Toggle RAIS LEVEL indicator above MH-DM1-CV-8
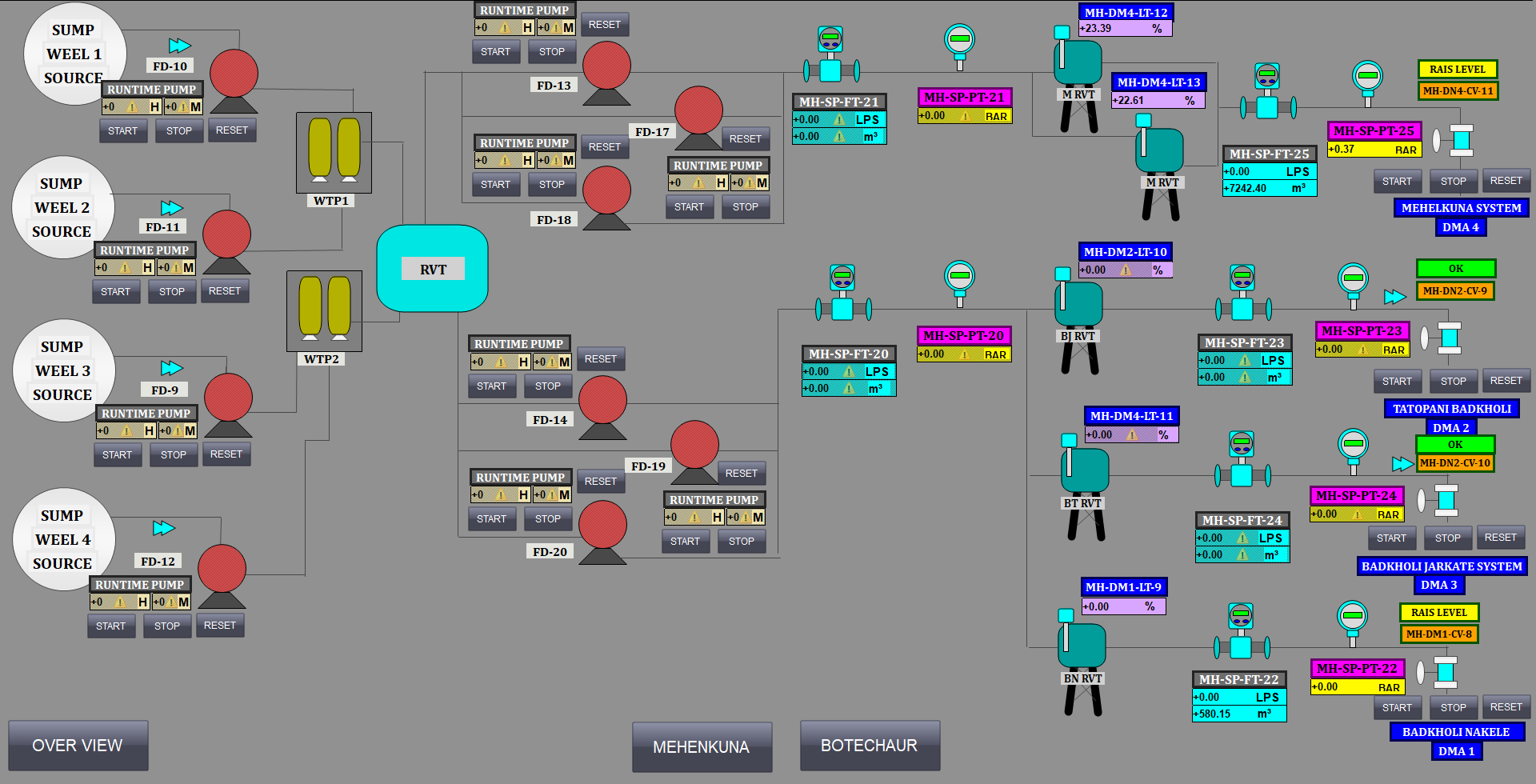 click(x=1438, y=613)
